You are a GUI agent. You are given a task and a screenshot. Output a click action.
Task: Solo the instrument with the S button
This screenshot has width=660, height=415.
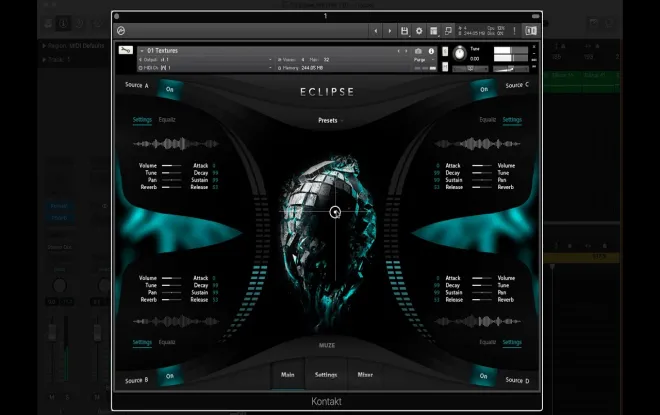tap(445, 51)
